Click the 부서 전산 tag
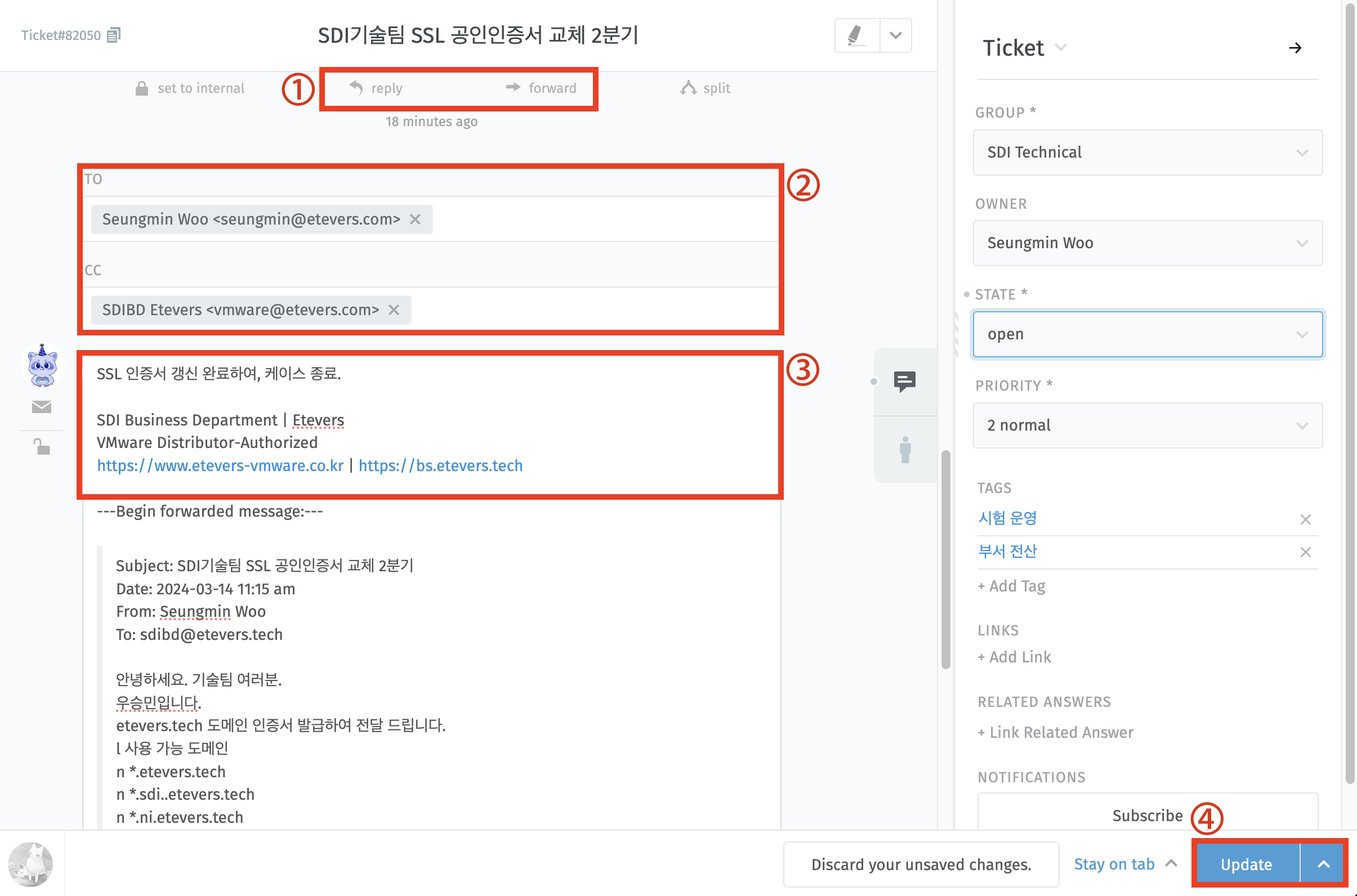 coord(1007,551)
